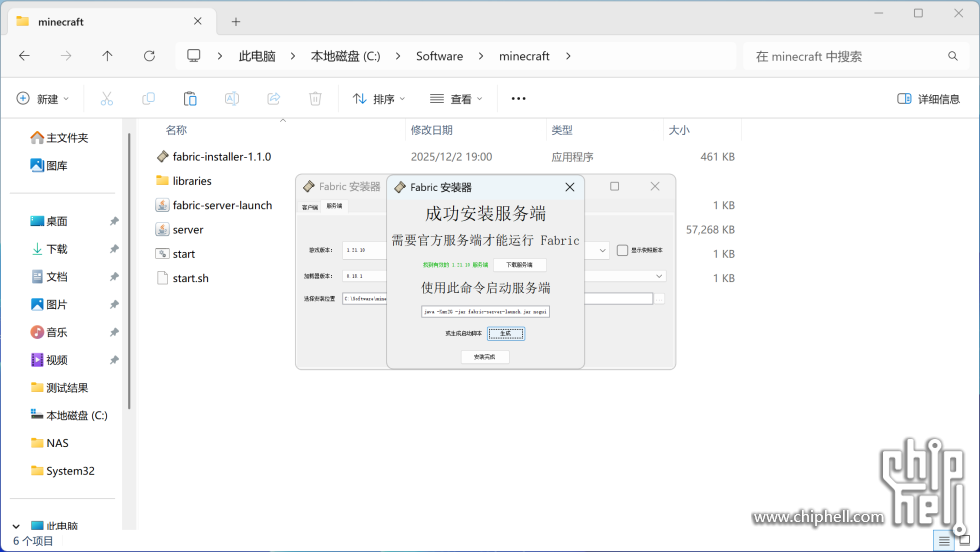Open the 排序 sort dropdown
This screenshot has height=552, width=980.
[379, 99]
